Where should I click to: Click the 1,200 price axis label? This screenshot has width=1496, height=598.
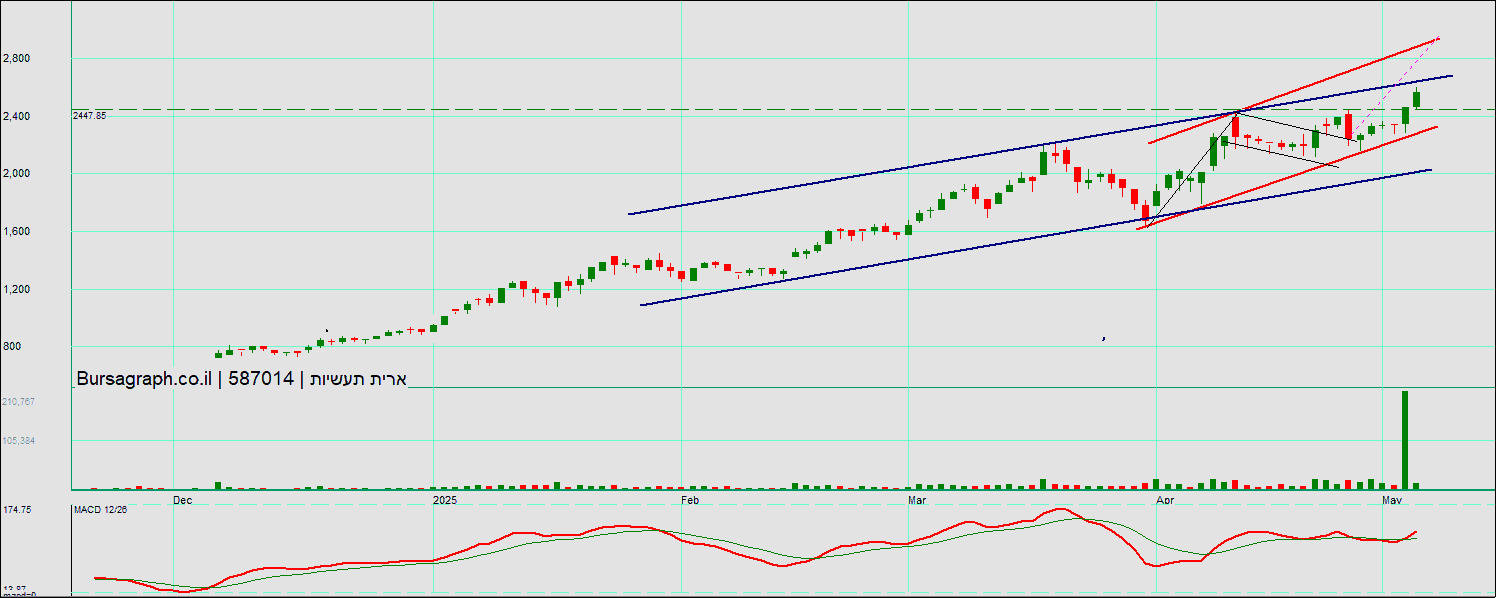[17, 290]
